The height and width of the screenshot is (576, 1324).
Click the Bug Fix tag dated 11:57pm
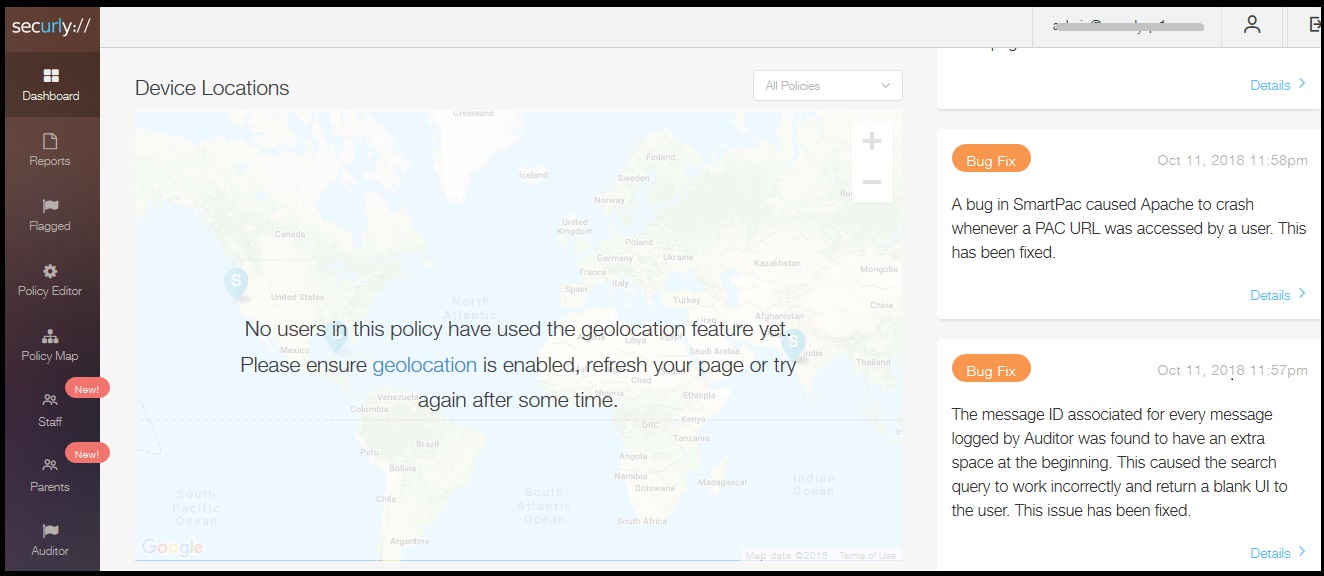click(x=991, y=370)
